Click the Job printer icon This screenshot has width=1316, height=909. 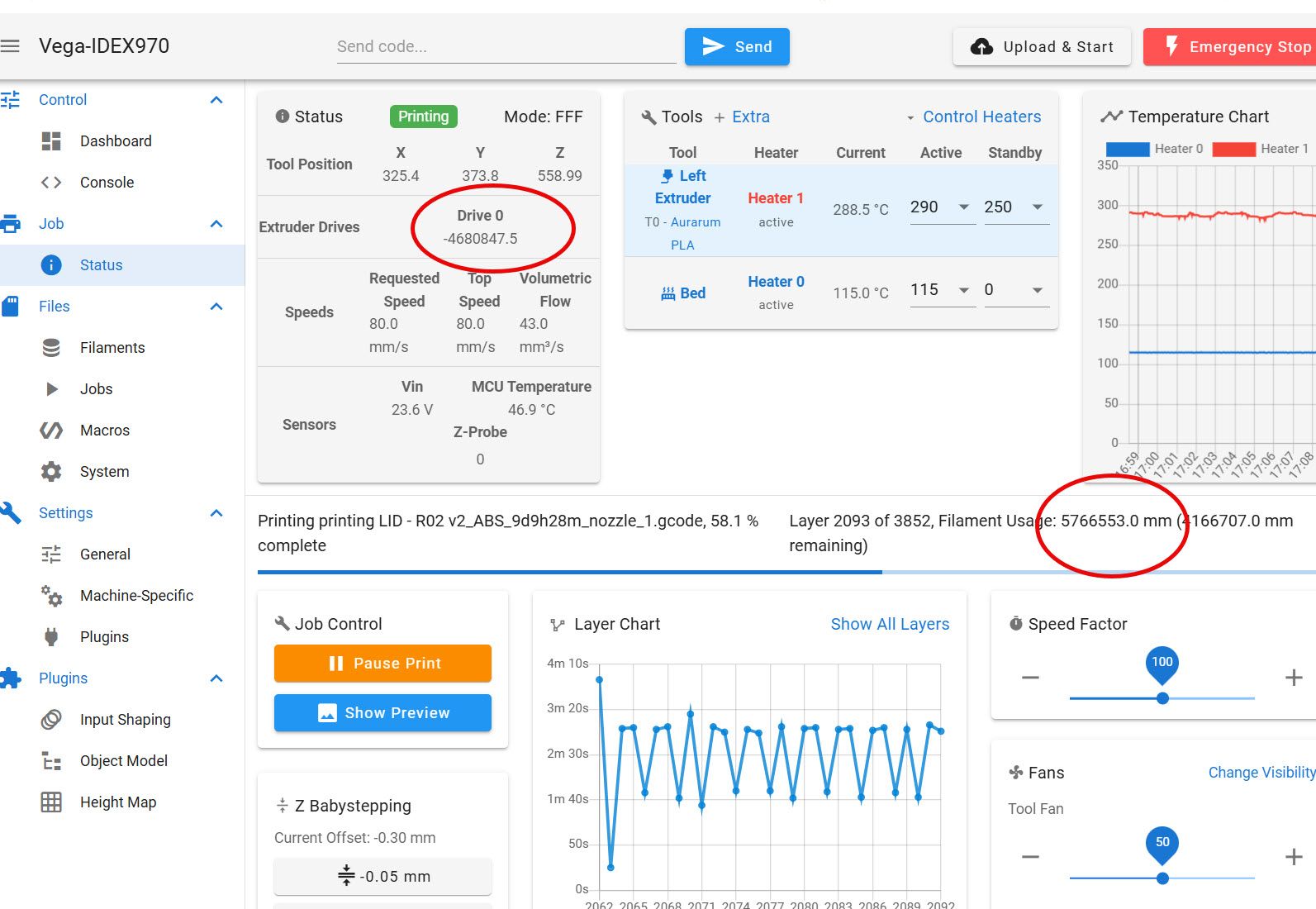[x=10, y=224]
